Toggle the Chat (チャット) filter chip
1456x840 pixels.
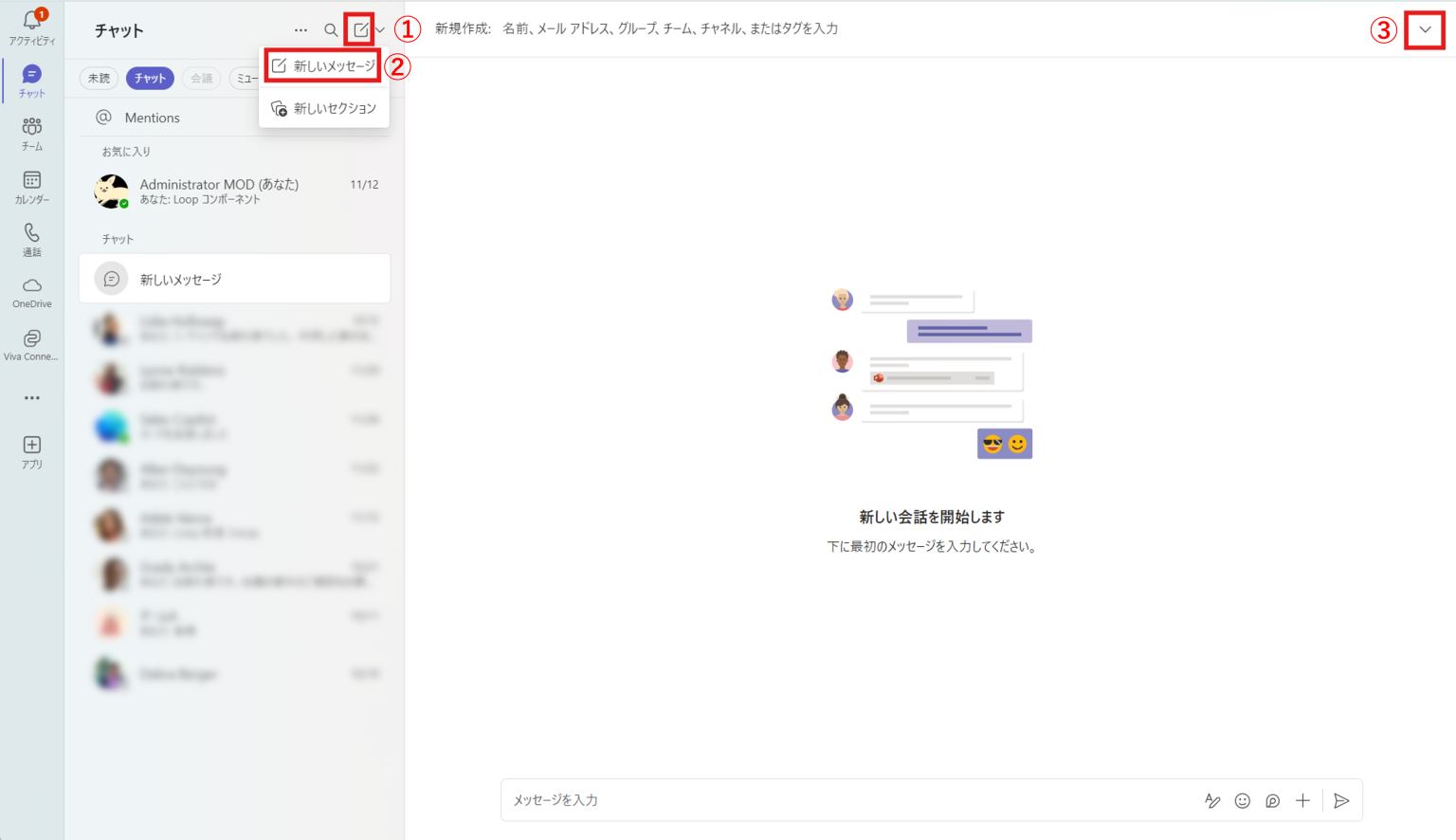pyautogui.click(x=150, y=79)
